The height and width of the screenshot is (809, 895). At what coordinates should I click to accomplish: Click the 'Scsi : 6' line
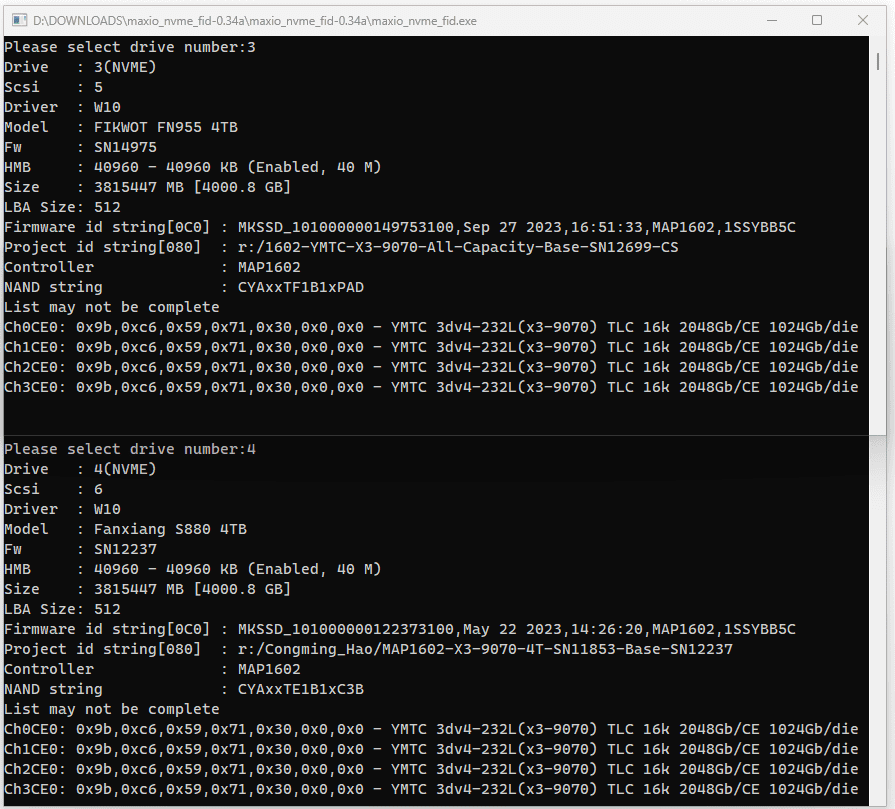click(54, 489)
